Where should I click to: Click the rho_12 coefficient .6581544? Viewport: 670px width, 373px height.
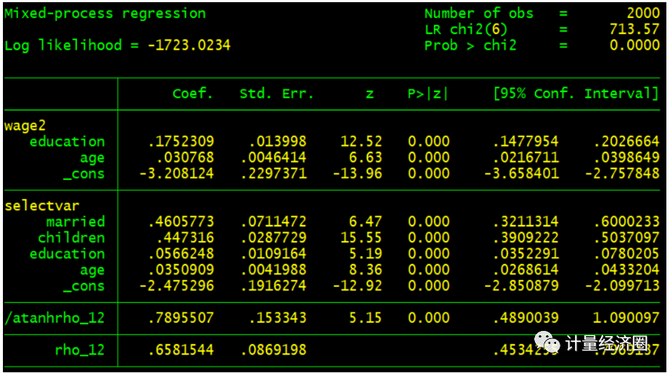[181, 350]
